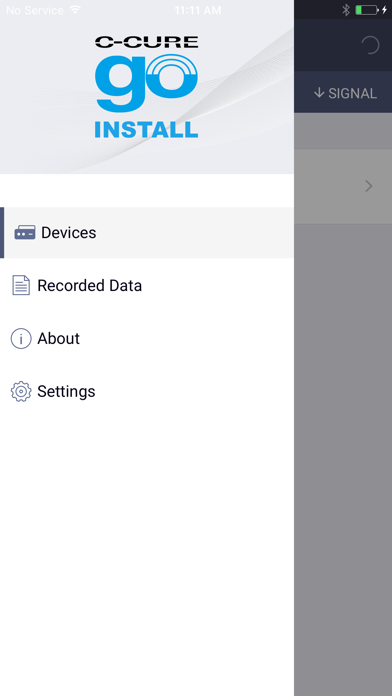Click the Settings gear icon
Screen dimensions: 392x696
21,392
